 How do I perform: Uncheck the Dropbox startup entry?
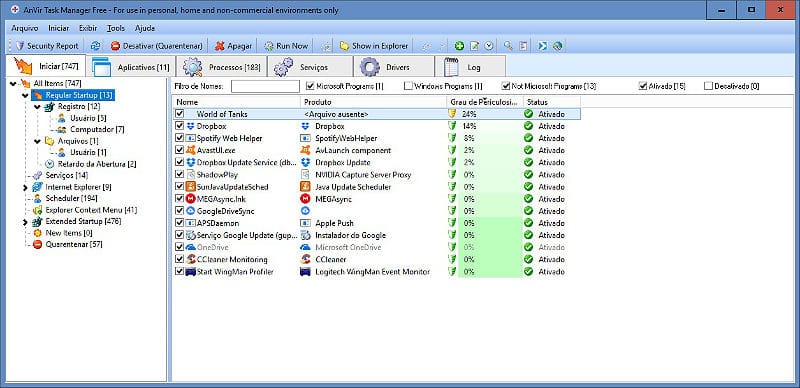(179, 126)
